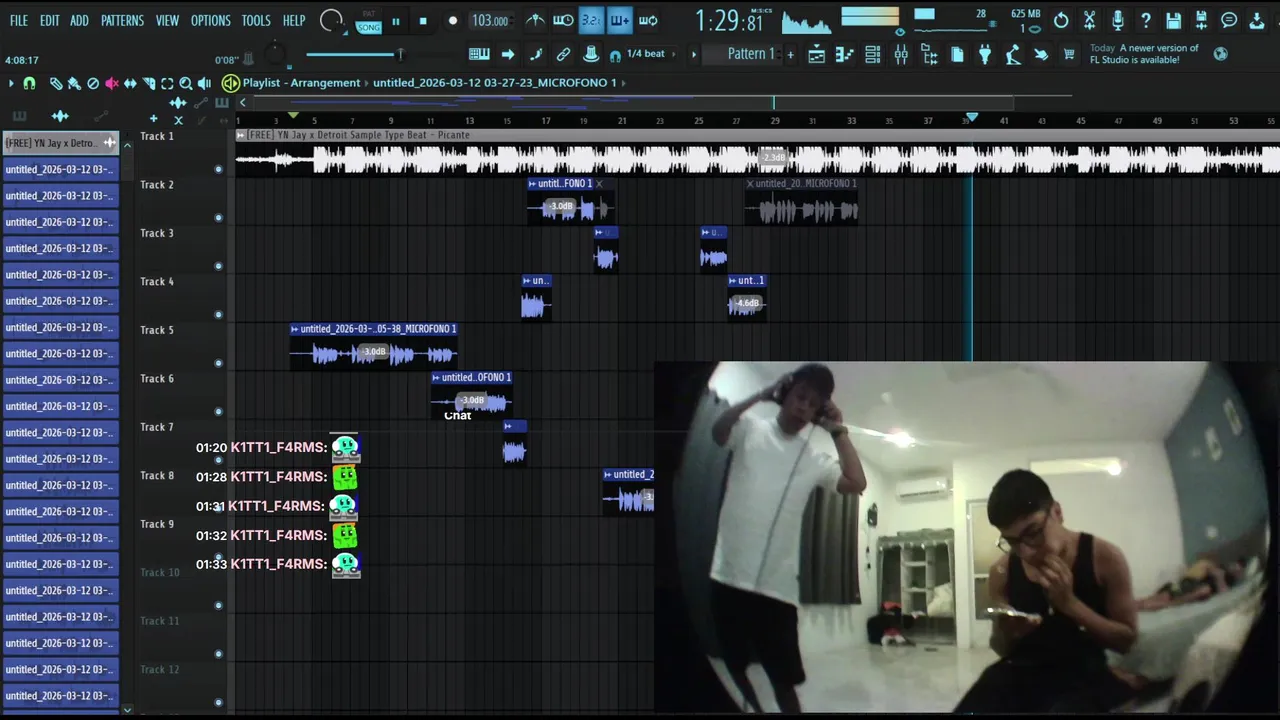This screenshot has height=720, width=1280.
Task: Open menu of 05-38_MICROFONO 1 clip on Track 5
Action: 295,329
